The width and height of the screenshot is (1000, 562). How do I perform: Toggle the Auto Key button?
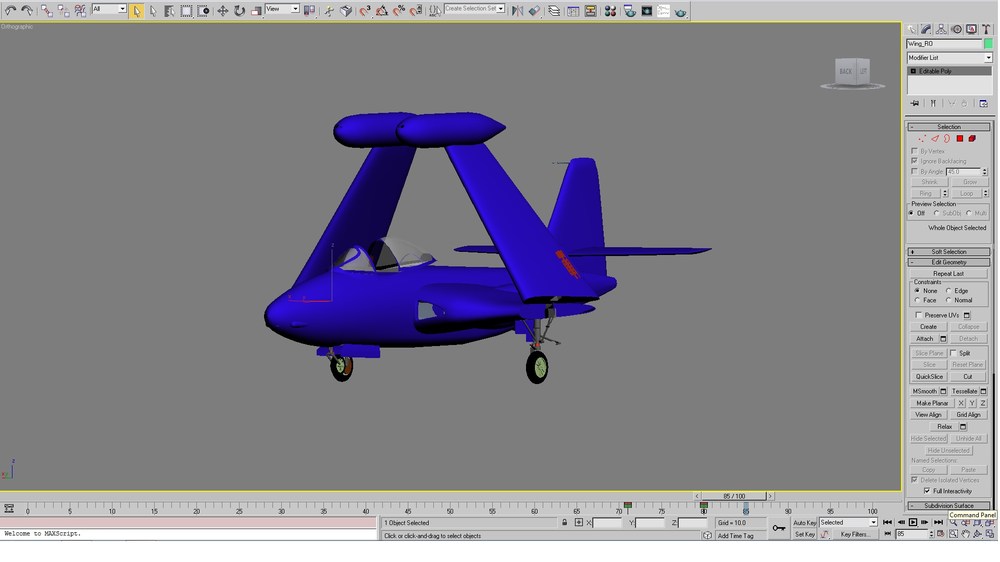tap(805, 523)
